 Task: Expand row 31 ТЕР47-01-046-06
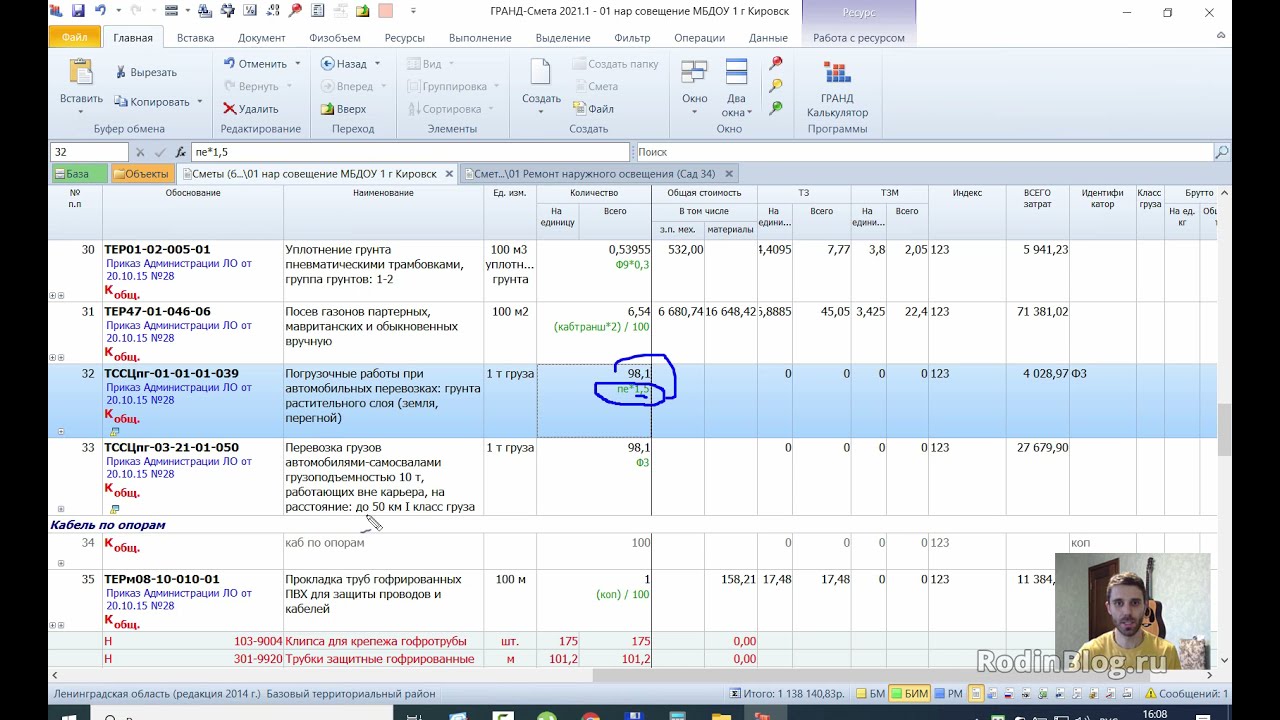(x=53, y=358)
